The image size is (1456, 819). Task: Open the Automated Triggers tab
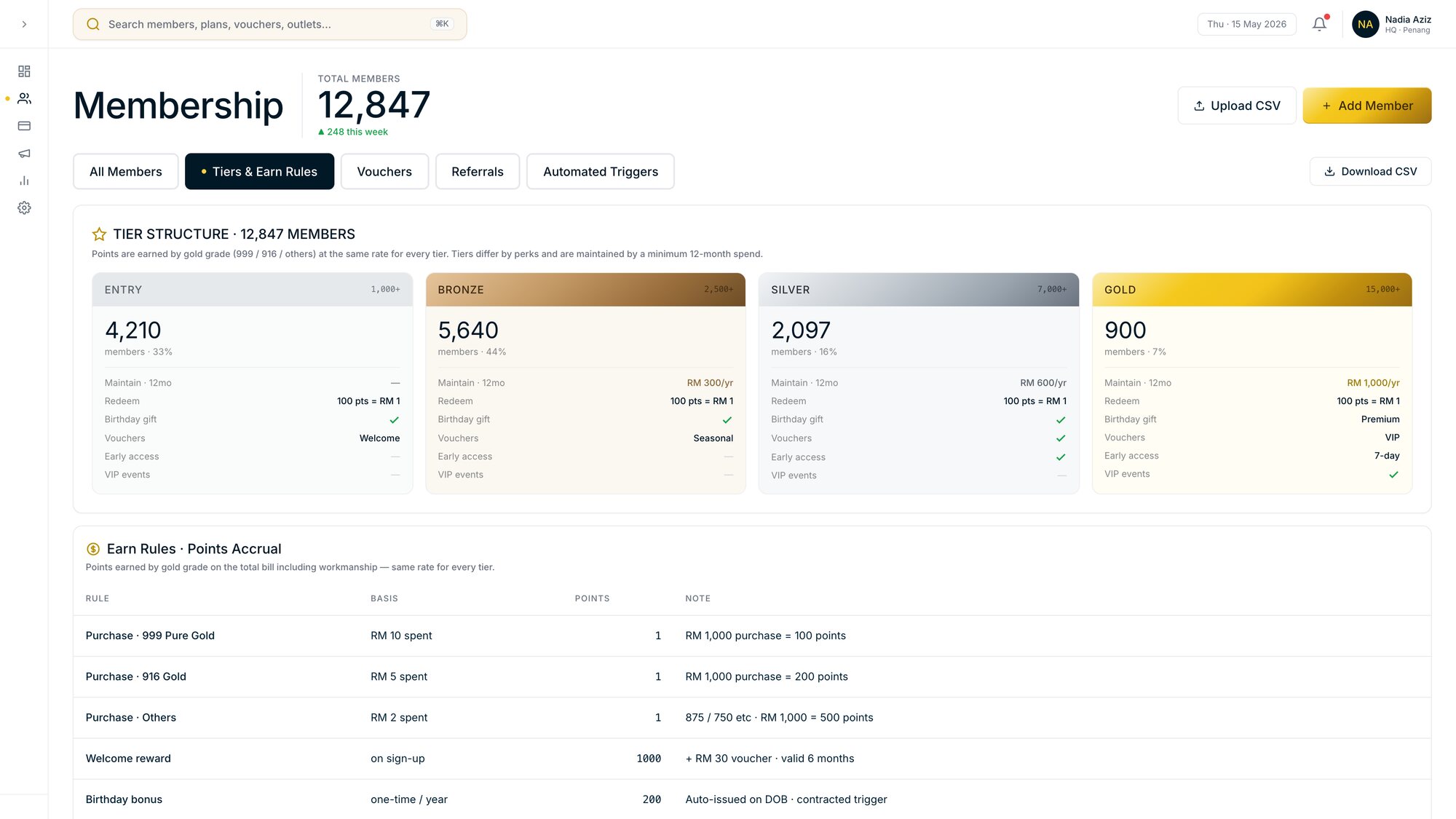(601, 171)
